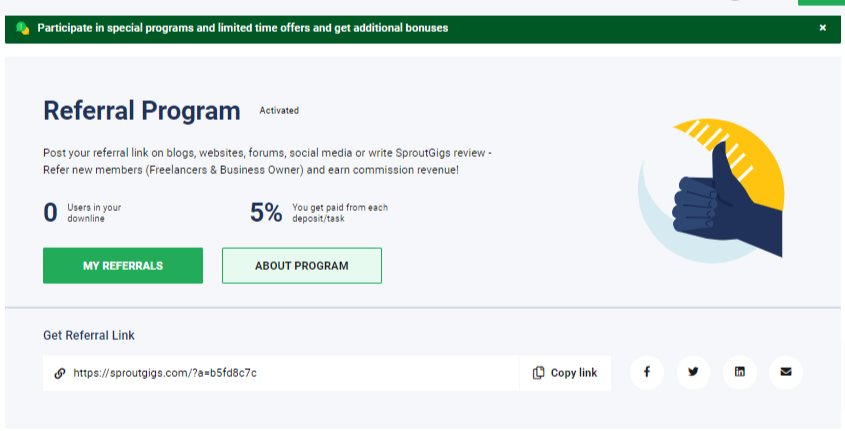Copy the referral link
This screenshot has height=431, width=845.
point(565,373)
